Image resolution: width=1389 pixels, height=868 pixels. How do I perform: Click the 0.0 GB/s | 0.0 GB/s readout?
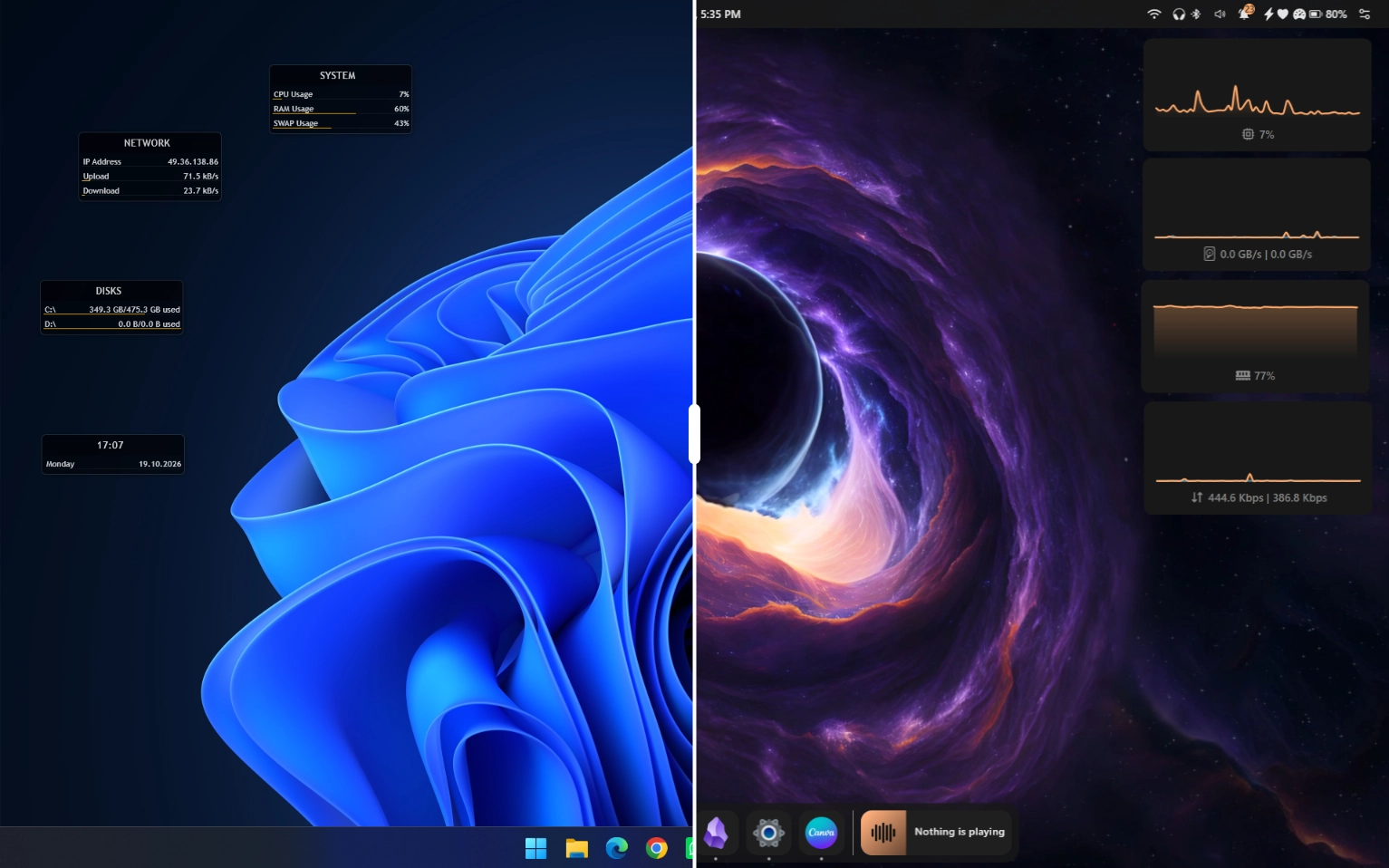tap(1266, 254)
